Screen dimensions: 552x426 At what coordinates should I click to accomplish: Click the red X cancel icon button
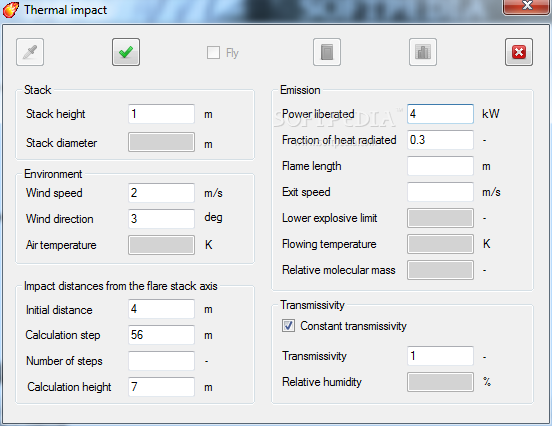pyautogui.click(x=519, y=52)
